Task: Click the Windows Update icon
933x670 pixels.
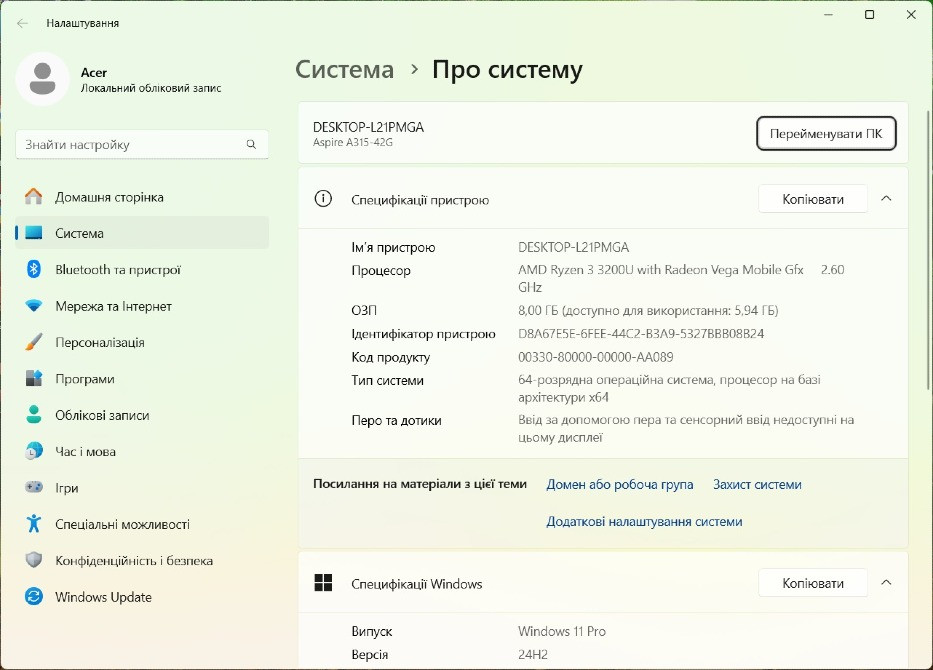Action: coord(36,596)
